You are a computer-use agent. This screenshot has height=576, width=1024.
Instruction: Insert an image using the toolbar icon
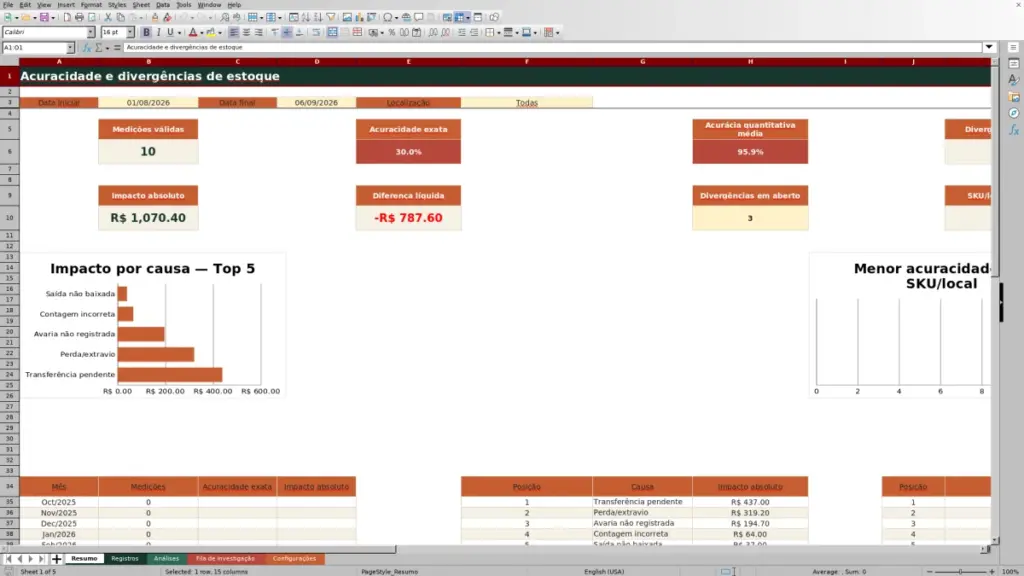click(x=347, y=18)
